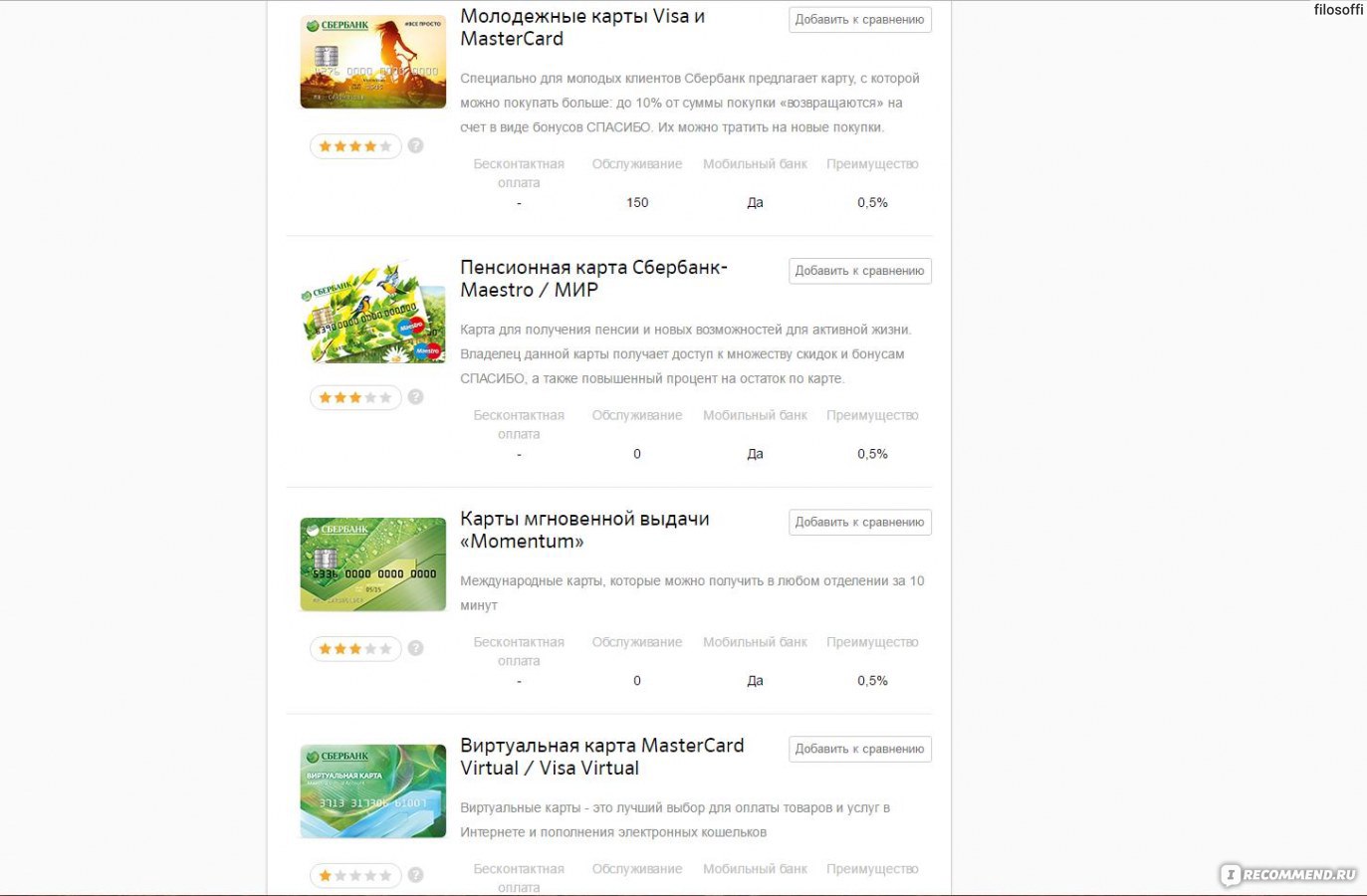Click the help icon beside the Виртуальная карта rating
This screenshot has width=1367, height=896.
click(x=416, y=875)
